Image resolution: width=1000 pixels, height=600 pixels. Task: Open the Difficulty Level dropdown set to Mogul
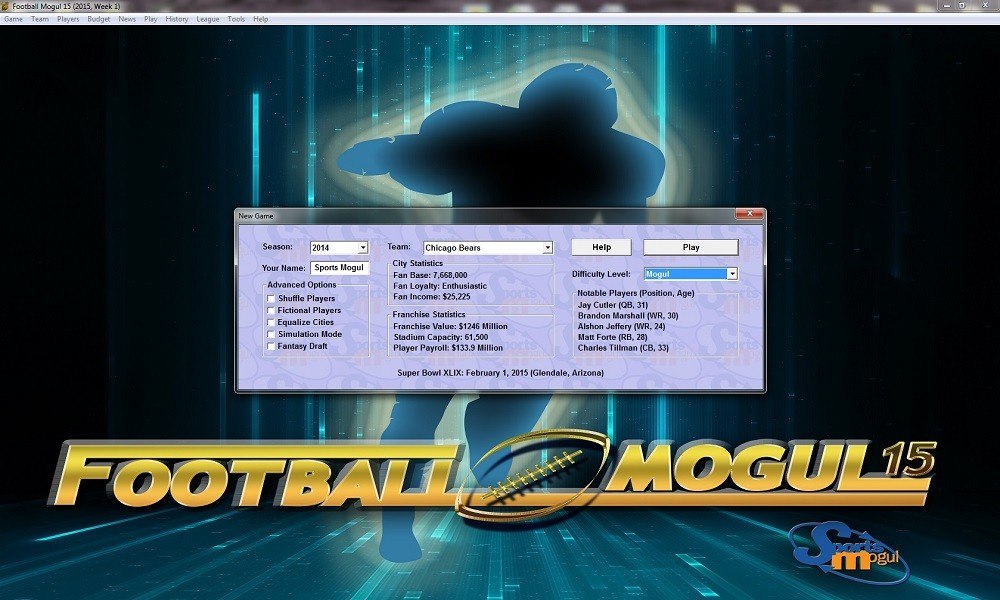(731, 272)
